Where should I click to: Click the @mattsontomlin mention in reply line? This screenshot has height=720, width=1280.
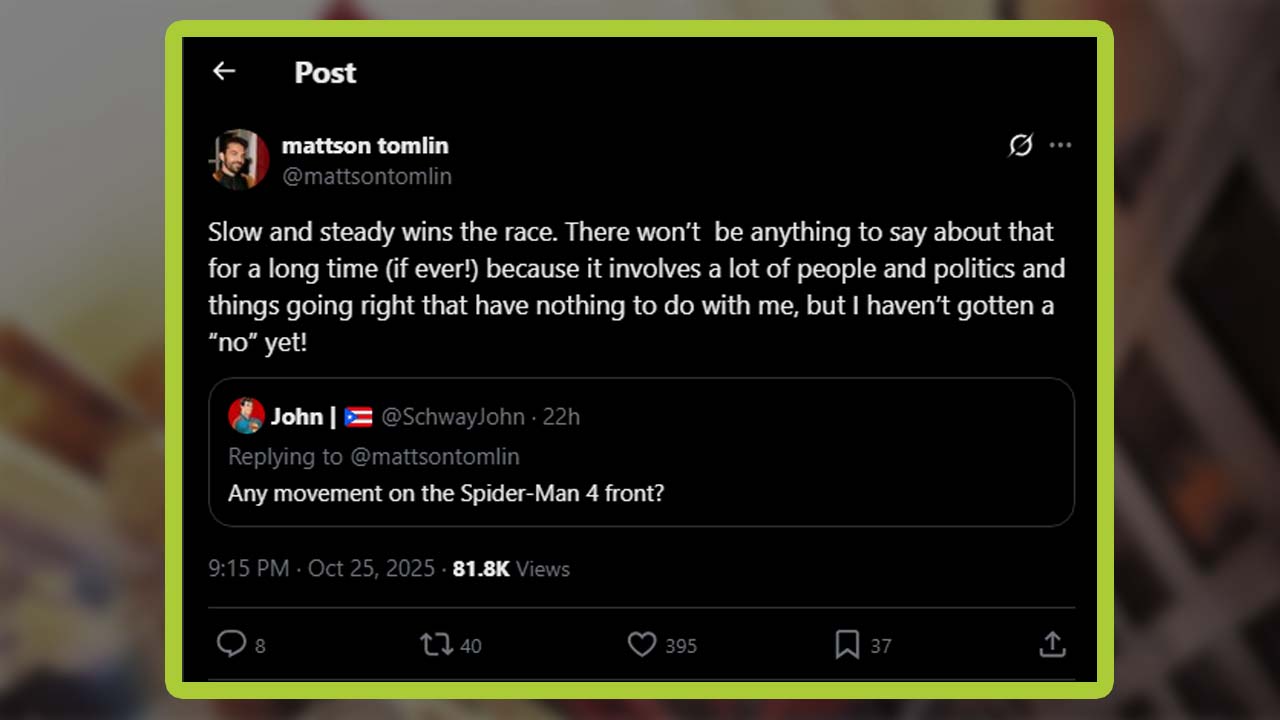pyautogui.click(x=435, y=457)
